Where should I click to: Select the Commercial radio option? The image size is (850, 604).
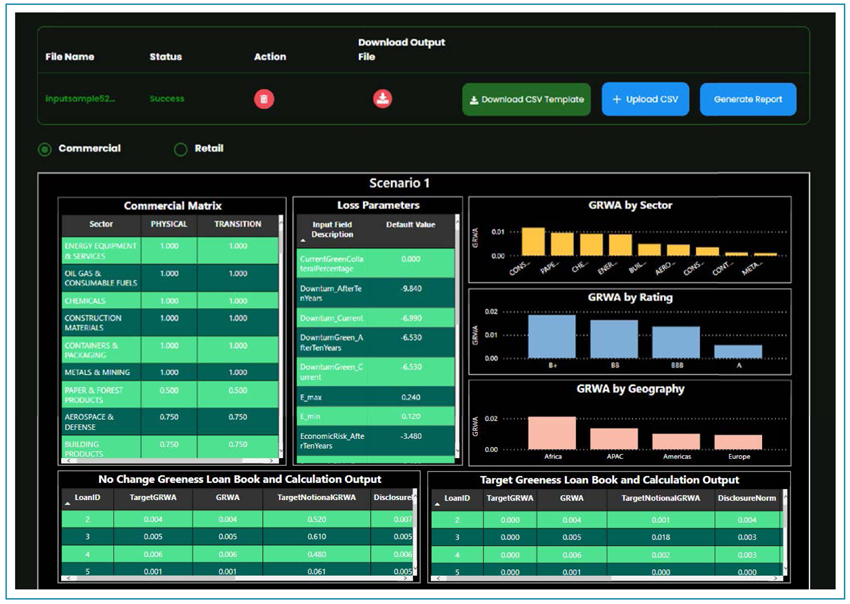[x=45, y=149]
